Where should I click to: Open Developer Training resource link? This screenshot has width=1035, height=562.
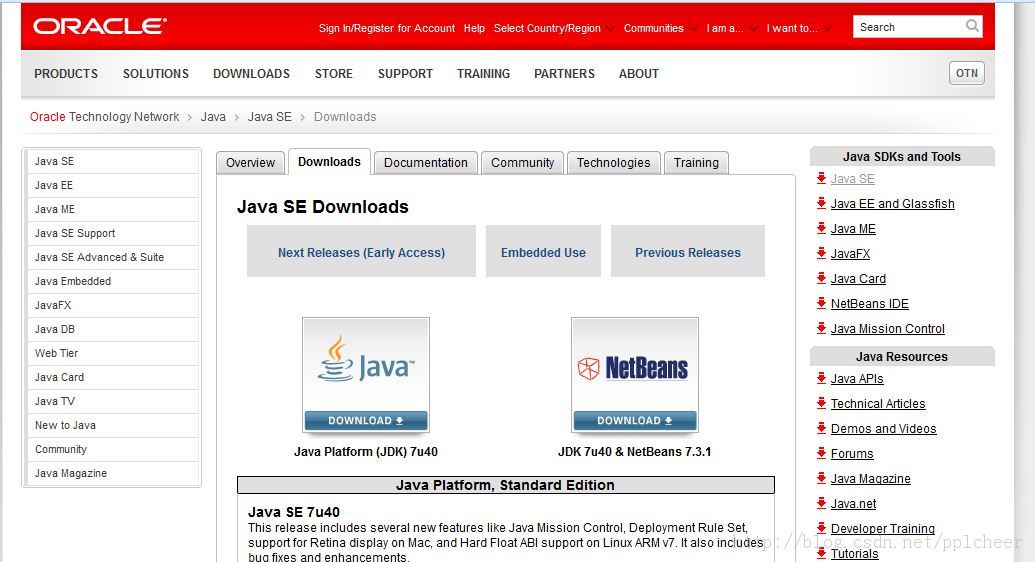click(883, 528)
